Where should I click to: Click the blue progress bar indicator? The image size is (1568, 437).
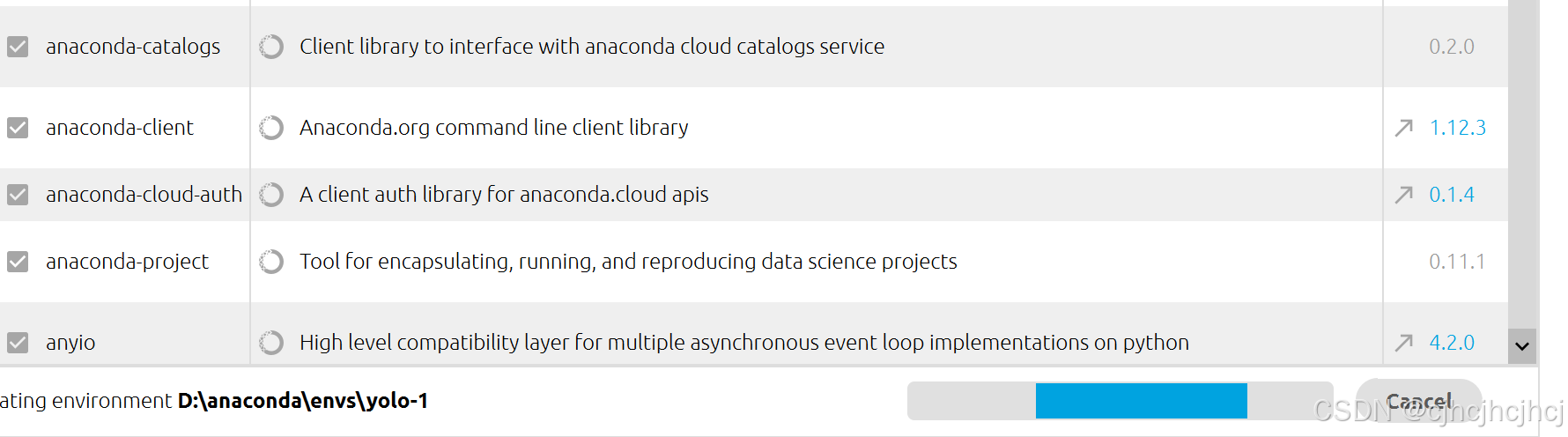[1142, 401]
